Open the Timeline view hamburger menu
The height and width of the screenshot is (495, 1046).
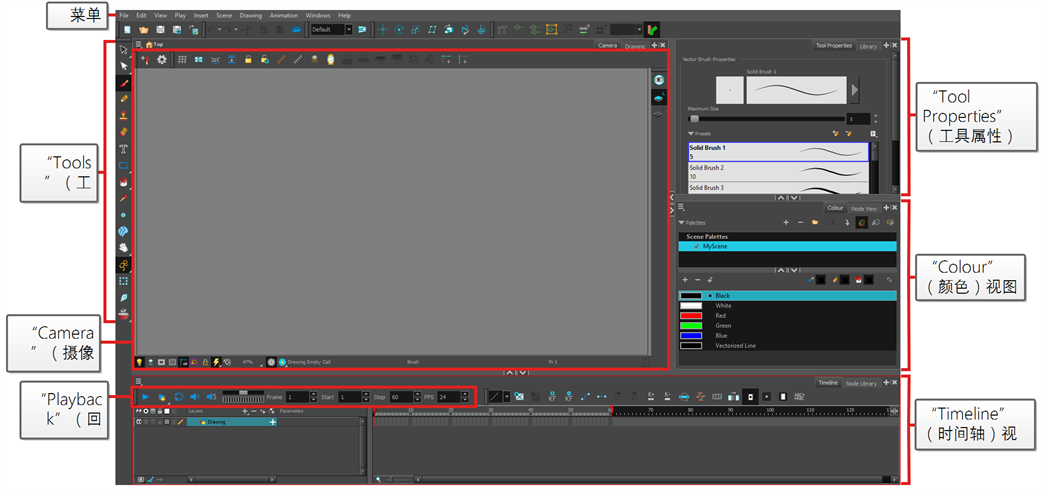click(139, 382)
